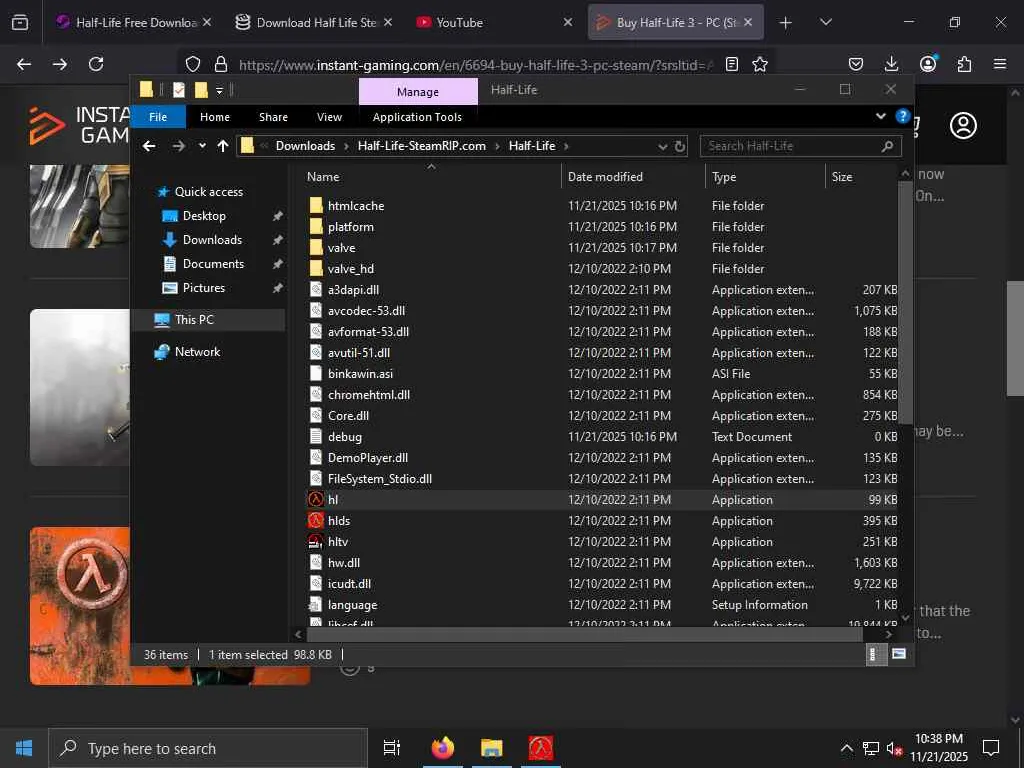This screenshot has height=768, width=1024.
Task: Sort files by the Size column header
Action: [842, 177]
